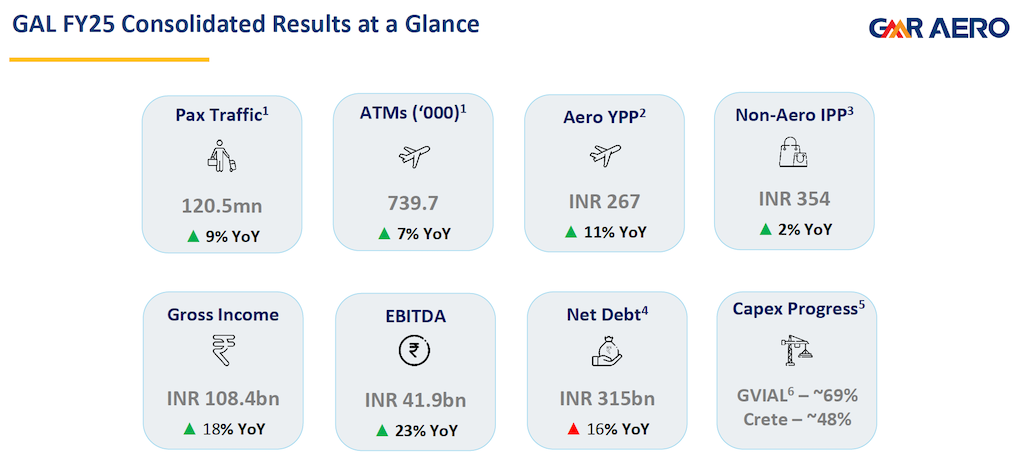
Task: Click the circled rupee icon under EBITDA
Action: [414, 352]
